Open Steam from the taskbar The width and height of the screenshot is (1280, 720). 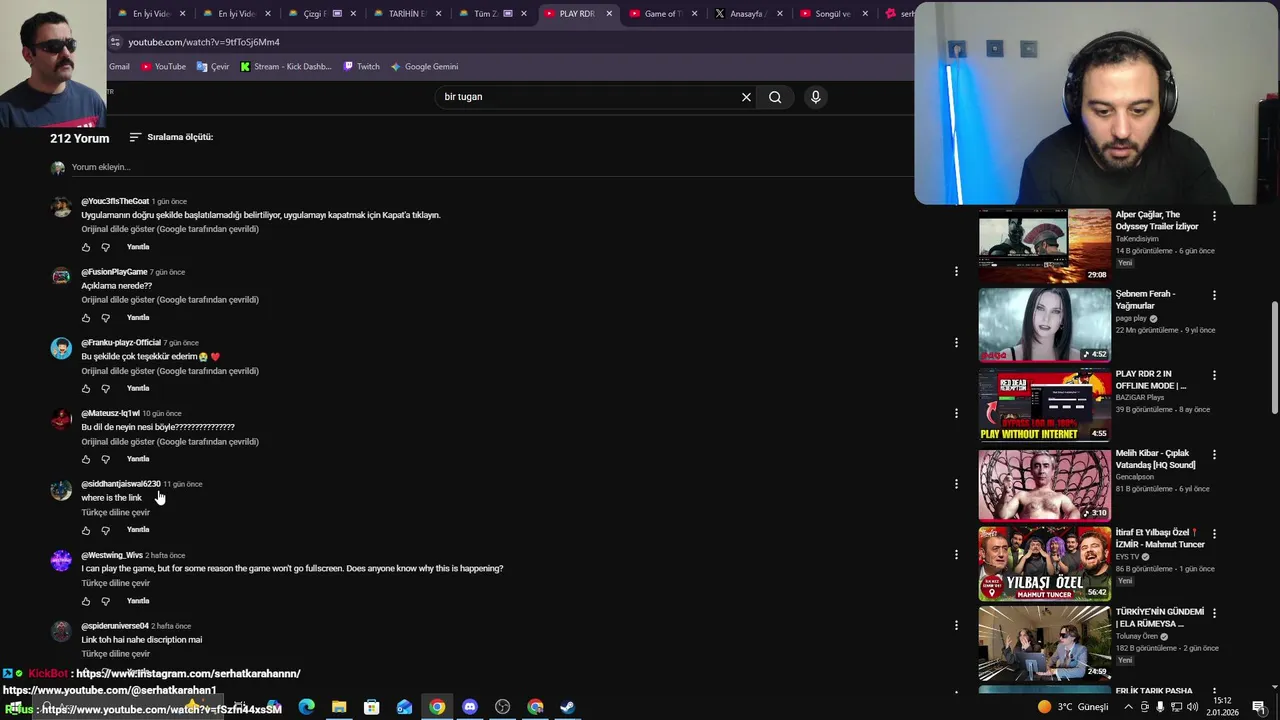pyautogui.click(x=567, y=707)
